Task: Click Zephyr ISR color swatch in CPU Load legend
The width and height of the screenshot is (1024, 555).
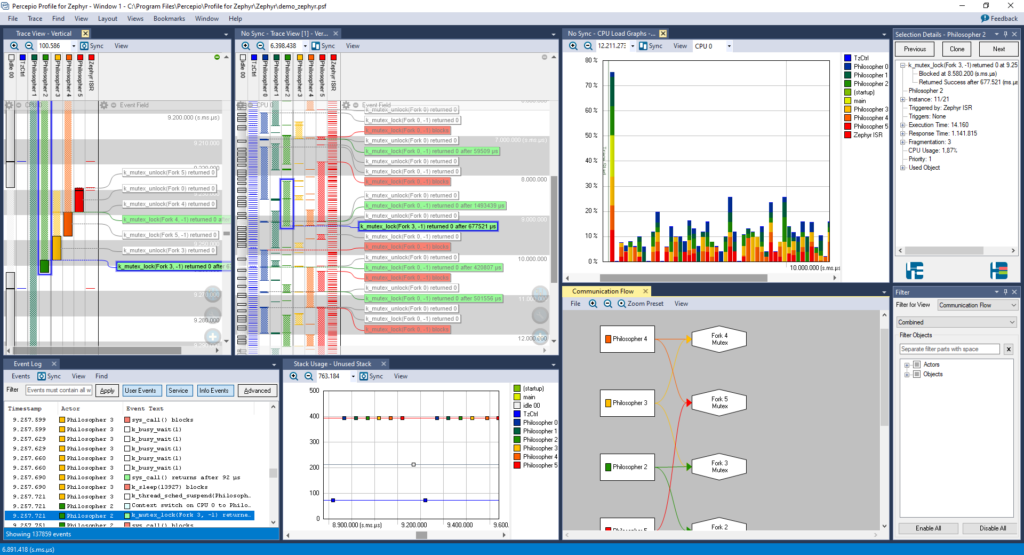Action: [848, 135]
